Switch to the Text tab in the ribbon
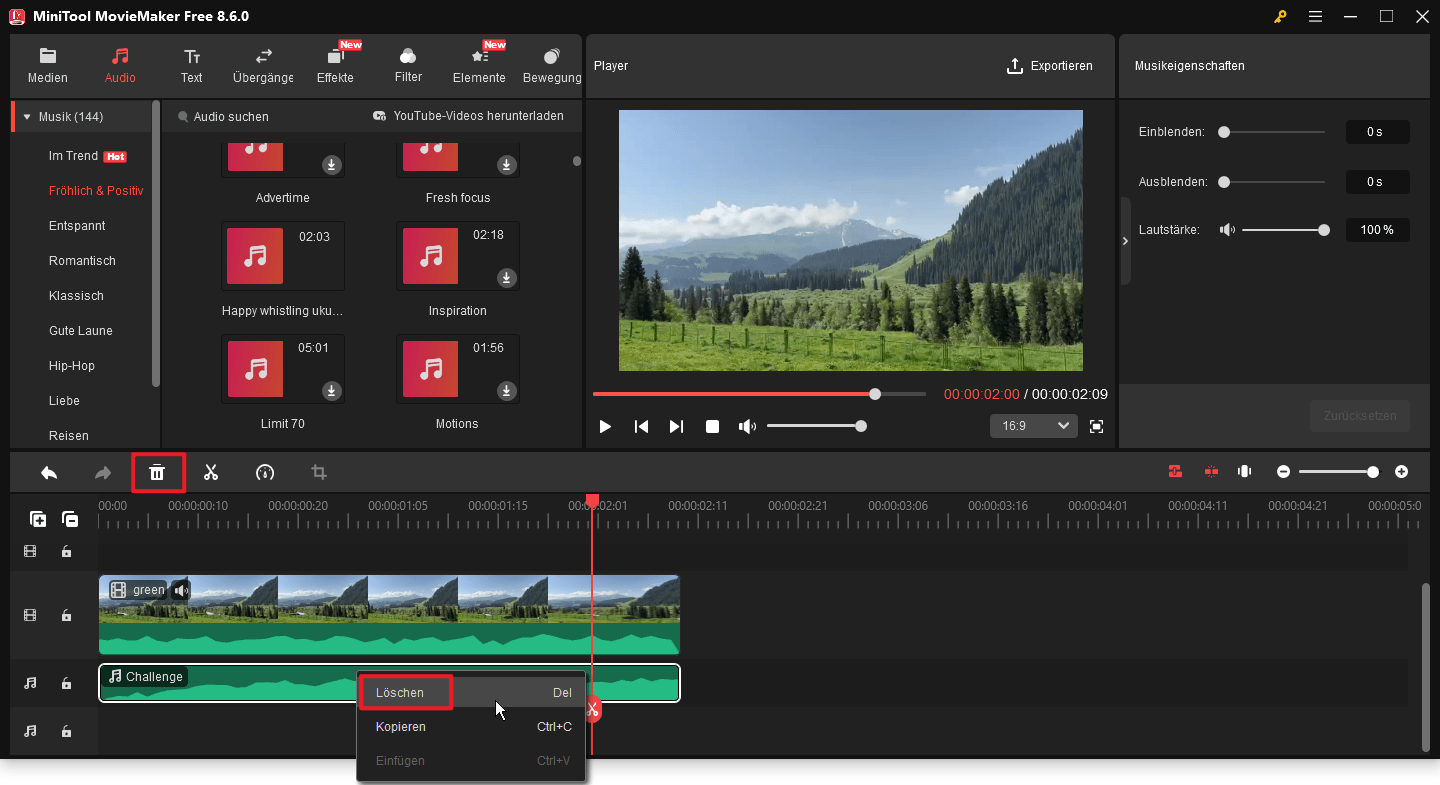Screen dimensions: 1440x785 click(x=191, y=65)
